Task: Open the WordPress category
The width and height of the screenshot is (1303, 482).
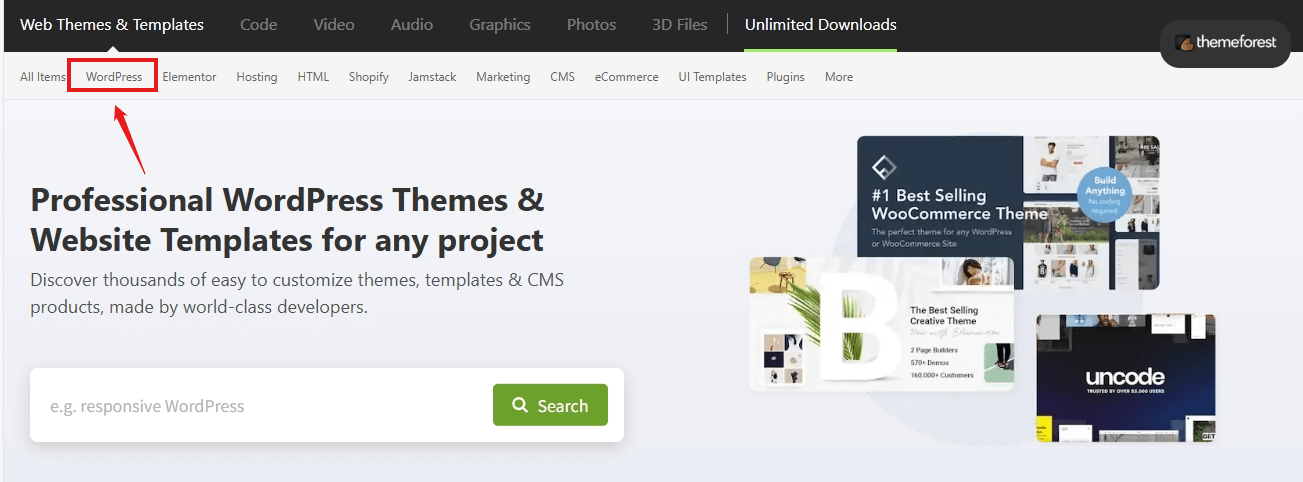Action: tap(114, 77)
